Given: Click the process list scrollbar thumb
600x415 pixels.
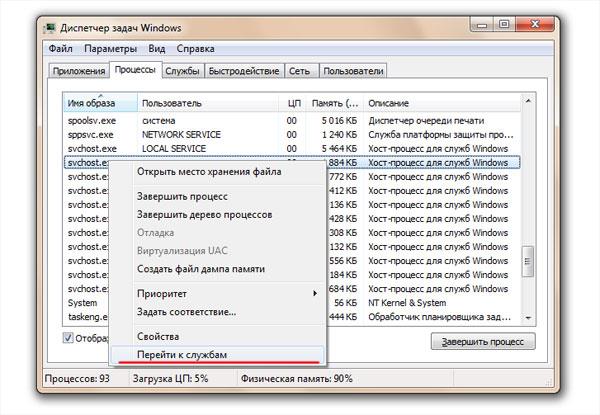Looking at the screenshot, I should click(528, 261).
